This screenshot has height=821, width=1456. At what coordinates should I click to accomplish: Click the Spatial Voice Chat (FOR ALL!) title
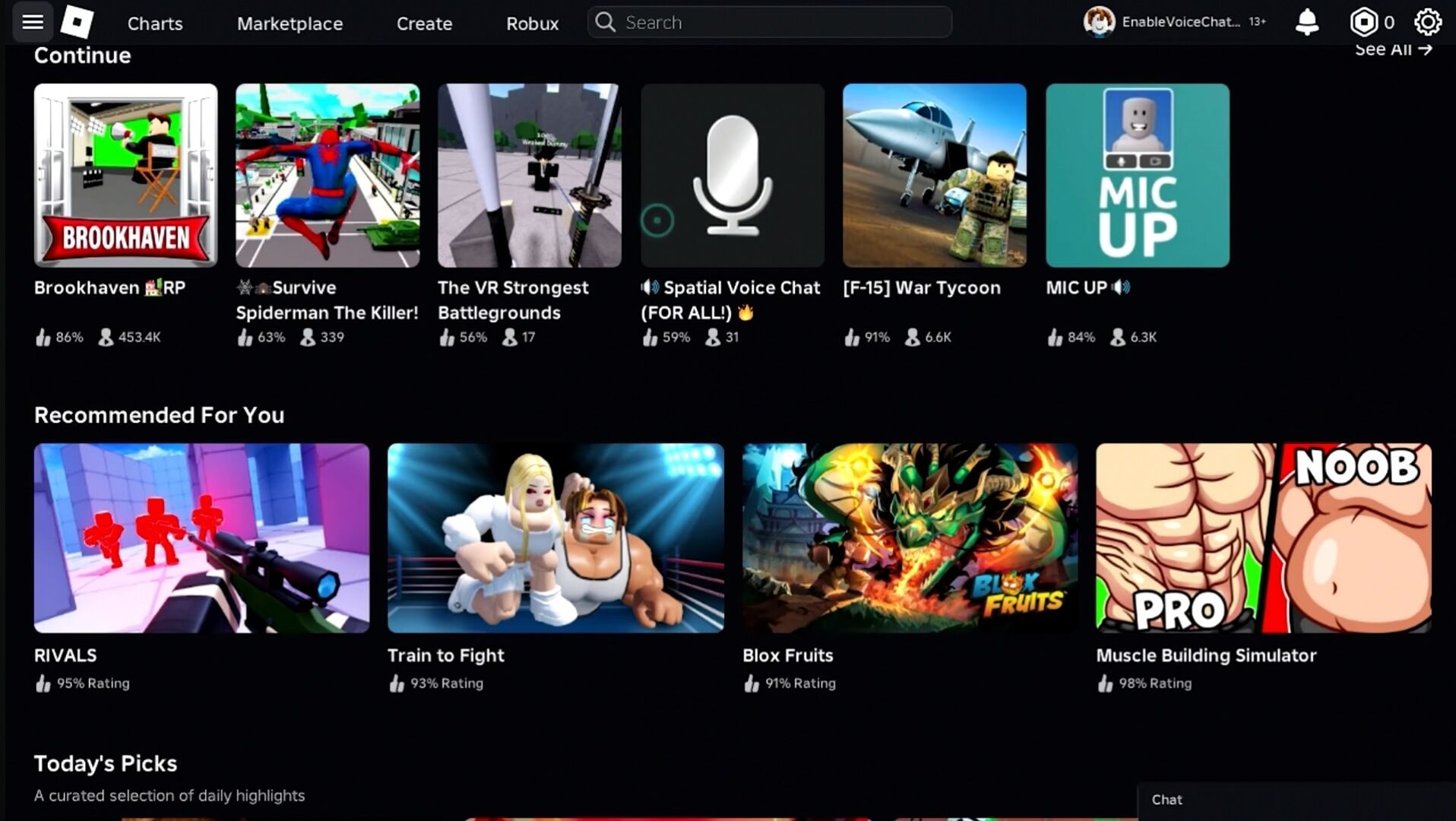click(x=730, y=300)
